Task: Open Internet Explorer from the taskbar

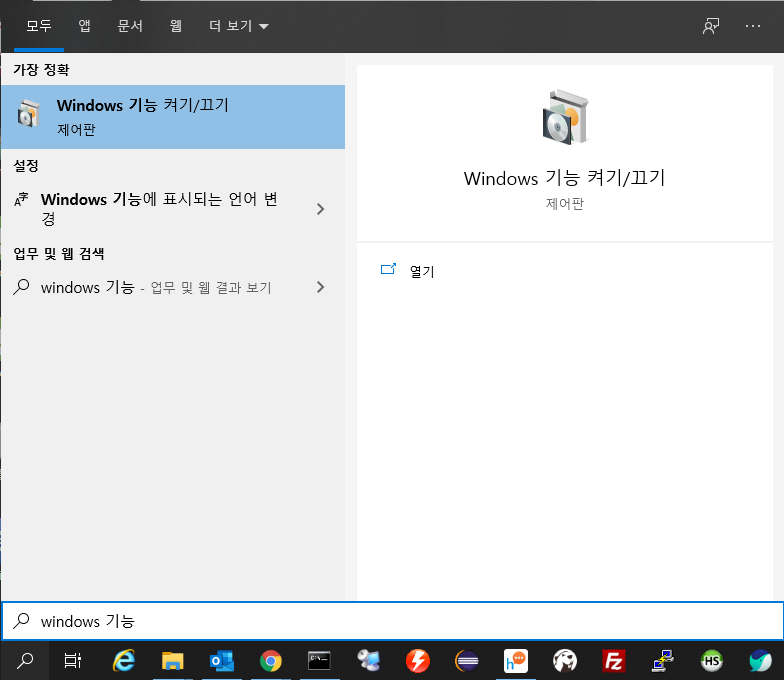Action: pyautogui.click(x=124, y=660)
